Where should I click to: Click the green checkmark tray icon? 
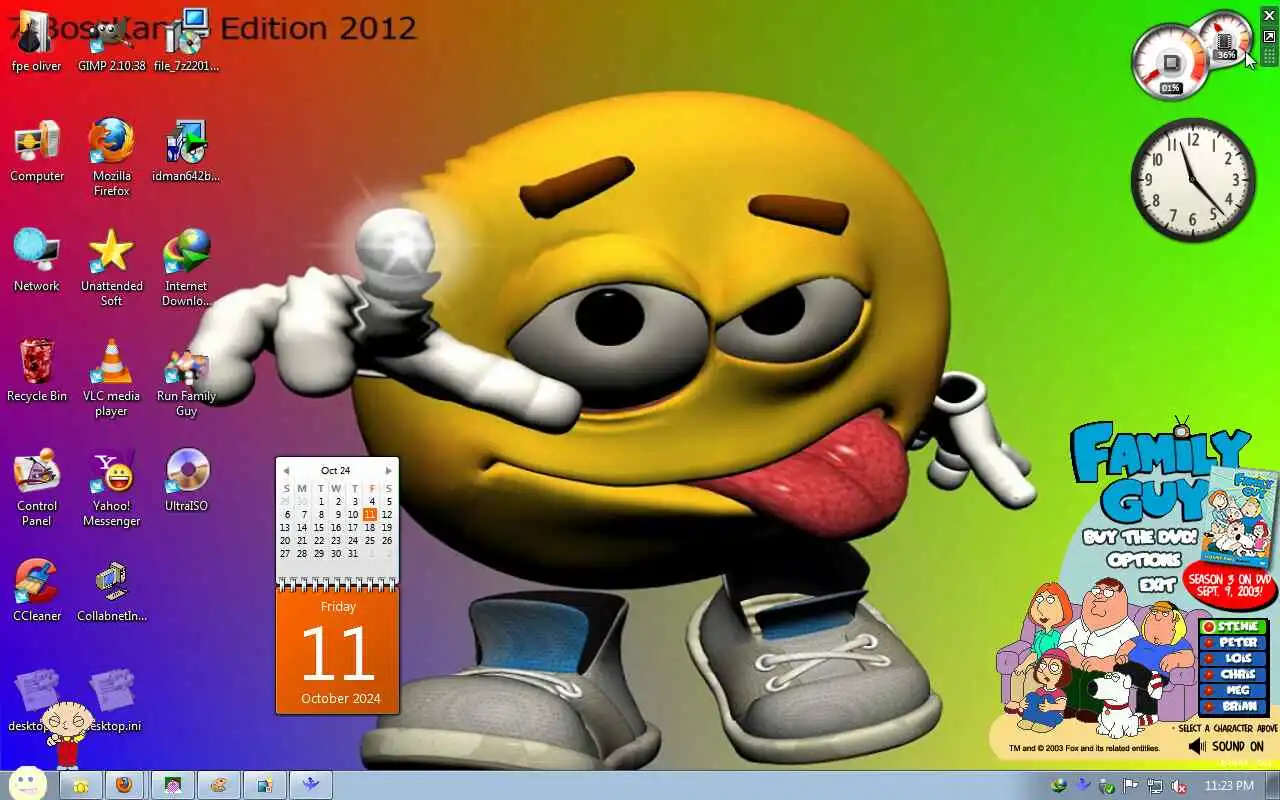coord(1107,786)
